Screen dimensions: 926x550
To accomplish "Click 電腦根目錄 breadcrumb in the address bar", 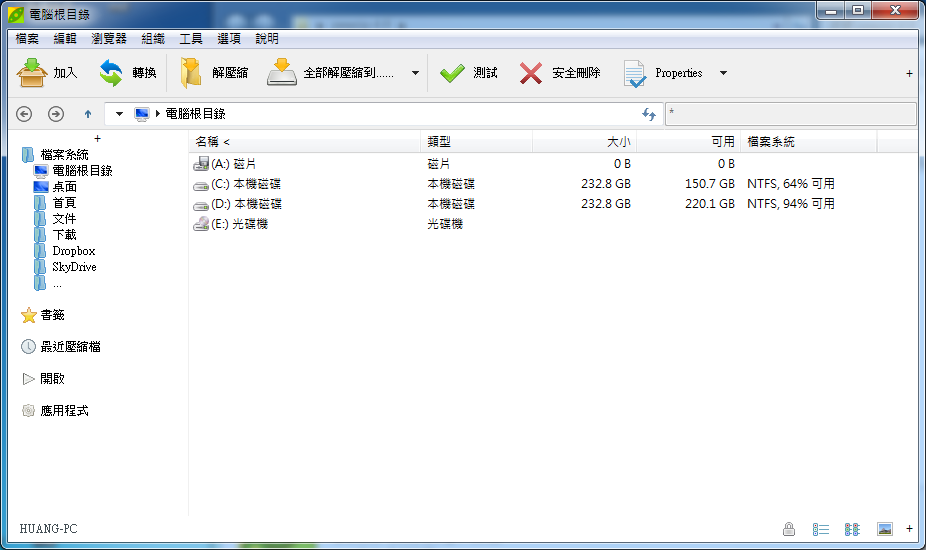I will pyautogui.click(x=195, y=113).
